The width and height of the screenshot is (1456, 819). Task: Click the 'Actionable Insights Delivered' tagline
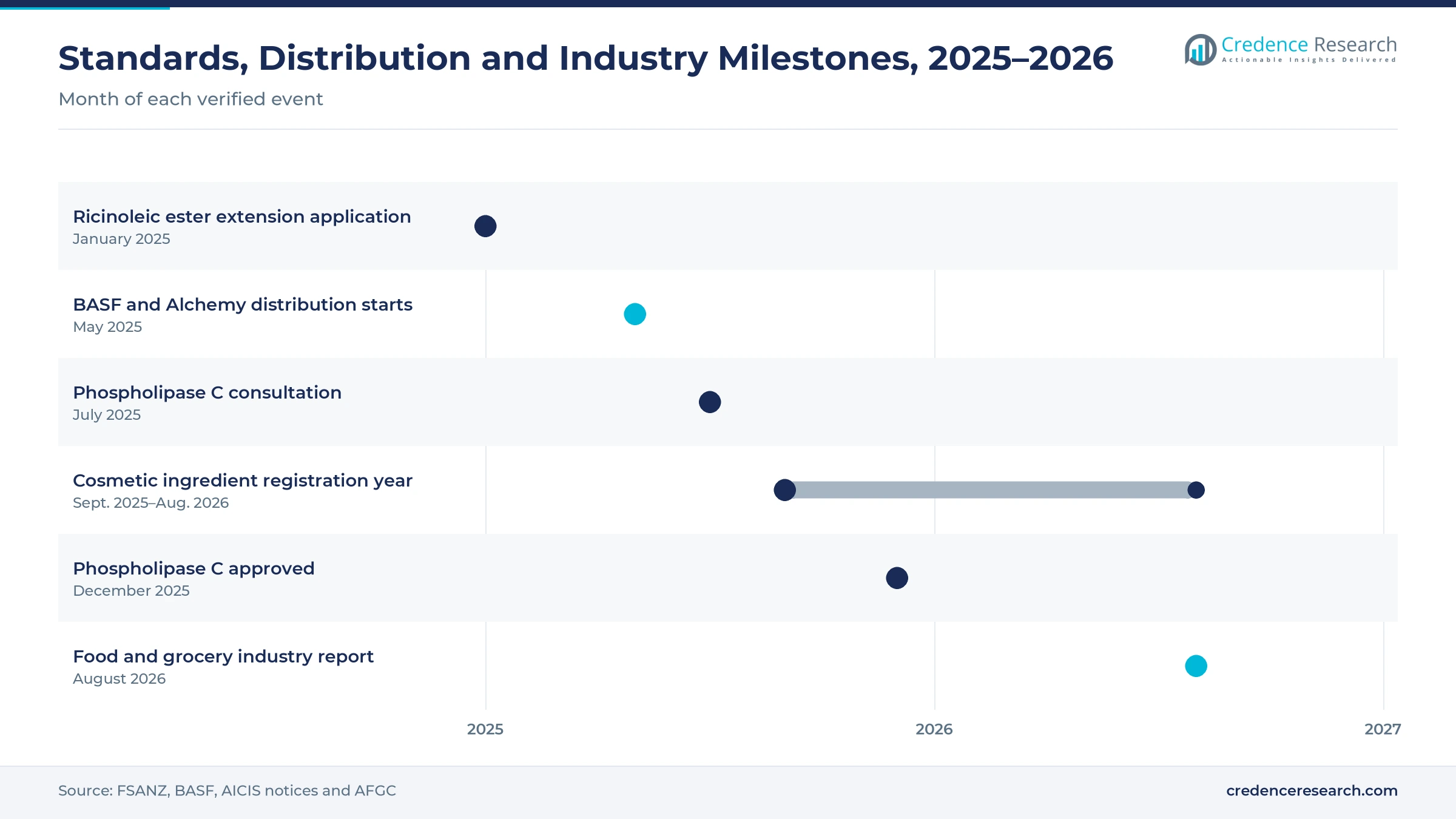coord(1309,60)
